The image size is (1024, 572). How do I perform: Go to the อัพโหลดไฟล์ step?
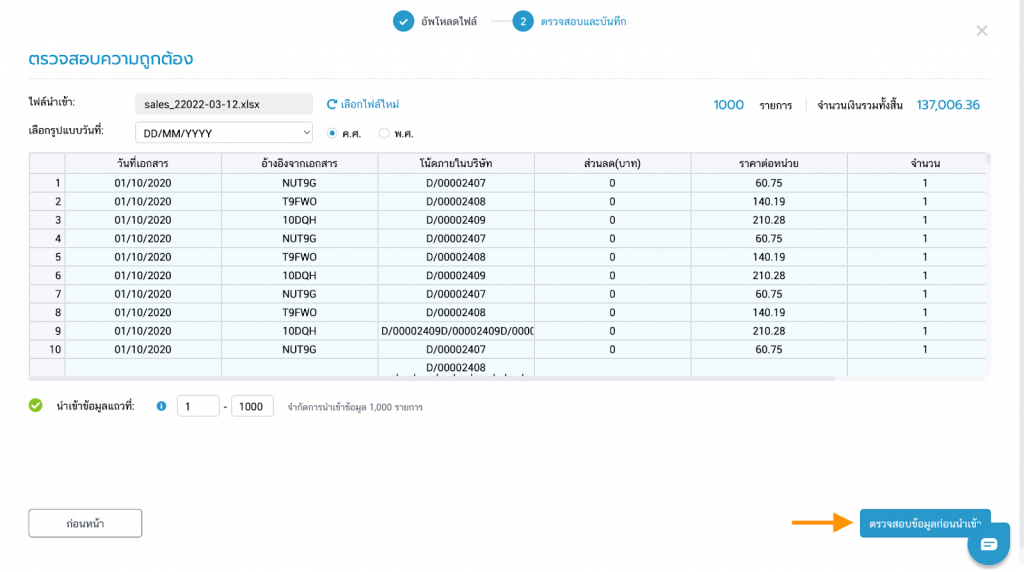point(449,22)
